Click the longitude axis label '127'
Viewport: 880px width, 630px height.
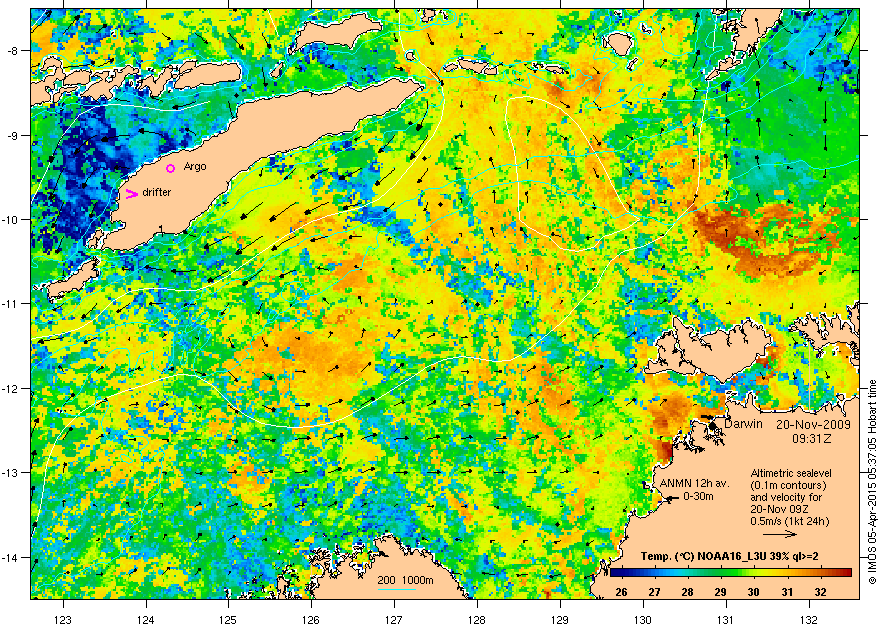point(394,620)
